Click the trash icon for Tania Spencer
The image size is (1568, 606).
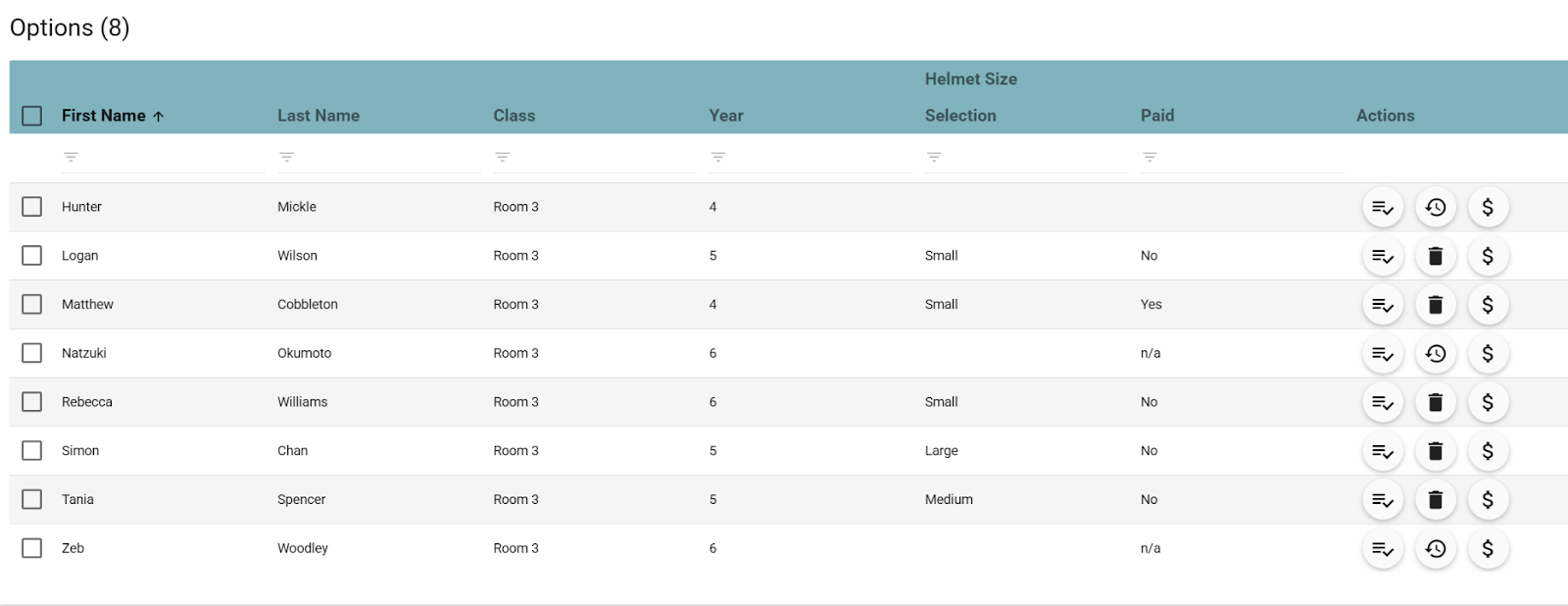click(x=1435, y=500)
